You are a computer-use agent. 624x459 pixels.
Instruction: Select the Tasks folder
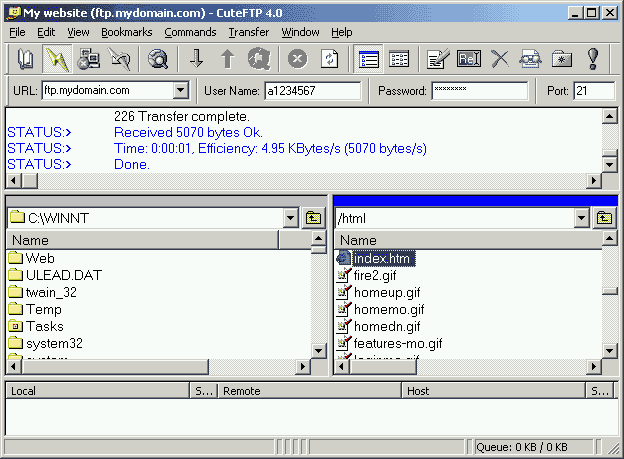click(x=36, y=326)
